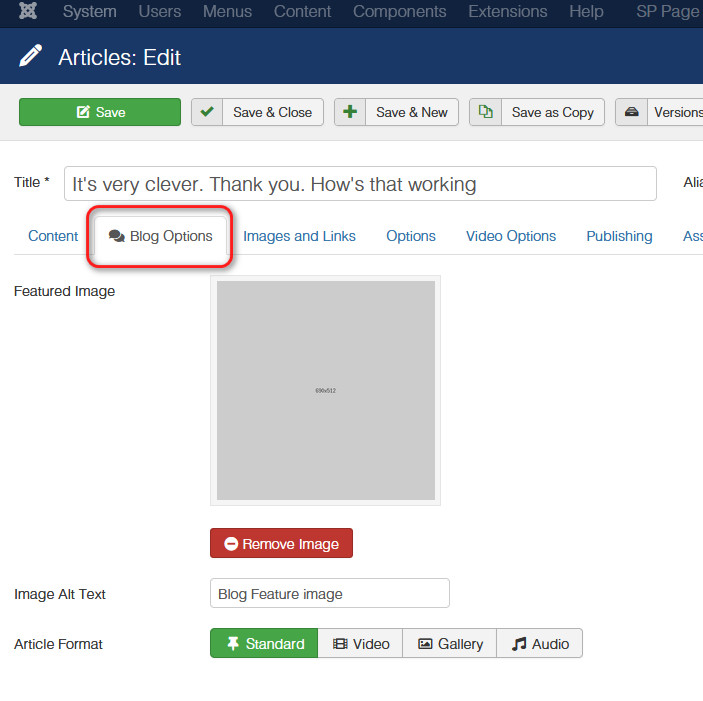
Task: Click the green Save button
Action: point(100,112)
